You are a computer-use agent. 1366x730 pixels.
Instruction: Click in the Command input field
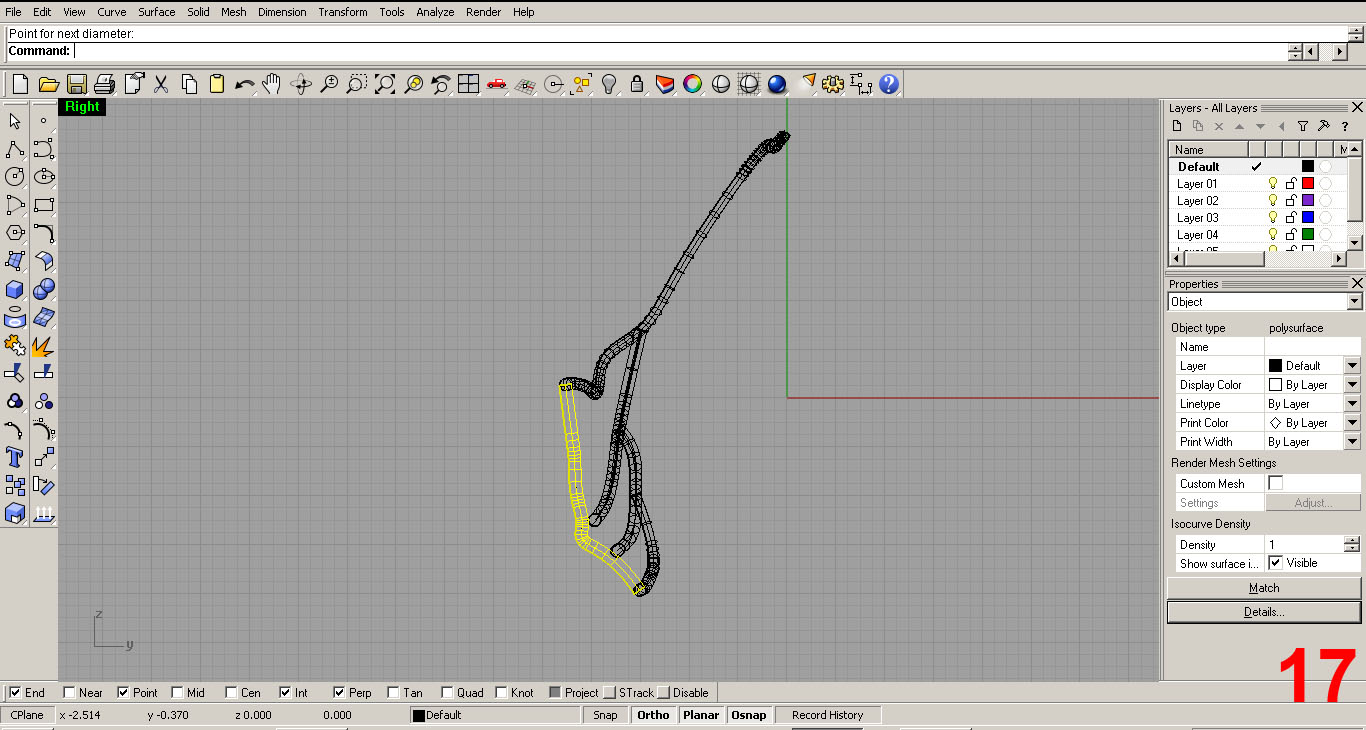tap(680, 51)
